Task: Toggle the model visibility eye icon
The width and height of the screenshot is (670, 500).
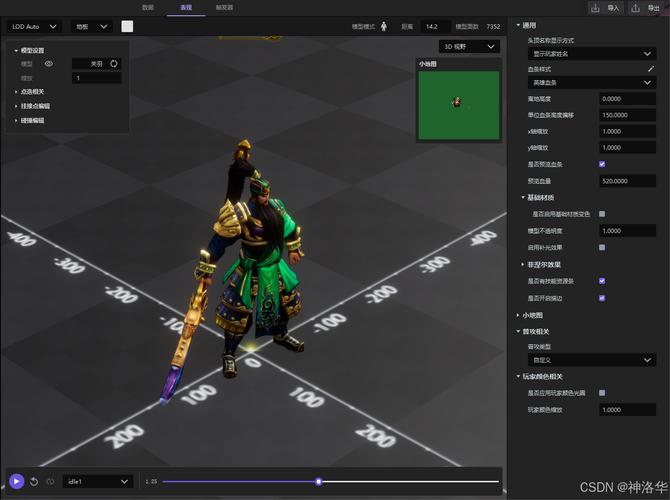Action: click(49, 64)
